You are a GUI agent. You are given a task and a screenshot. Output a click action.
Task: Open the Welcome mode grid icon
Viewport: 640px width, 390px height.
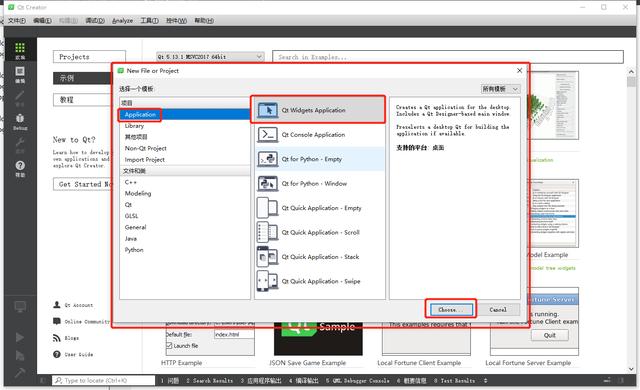(20, 48)
